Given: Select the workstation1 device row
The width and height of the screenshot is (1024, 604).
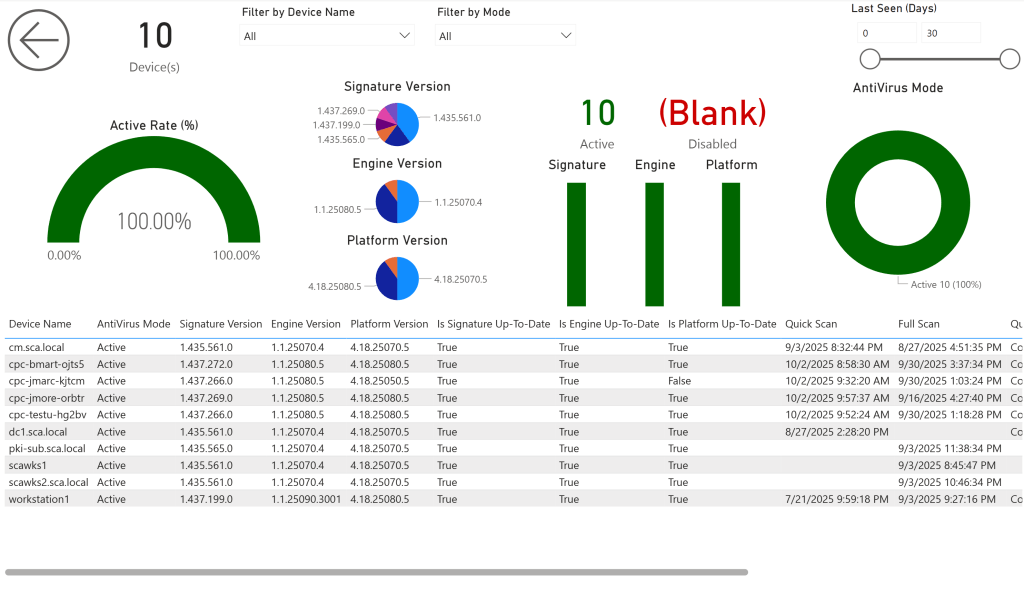Looking at the screenshot, I should [x=39, y=499].
